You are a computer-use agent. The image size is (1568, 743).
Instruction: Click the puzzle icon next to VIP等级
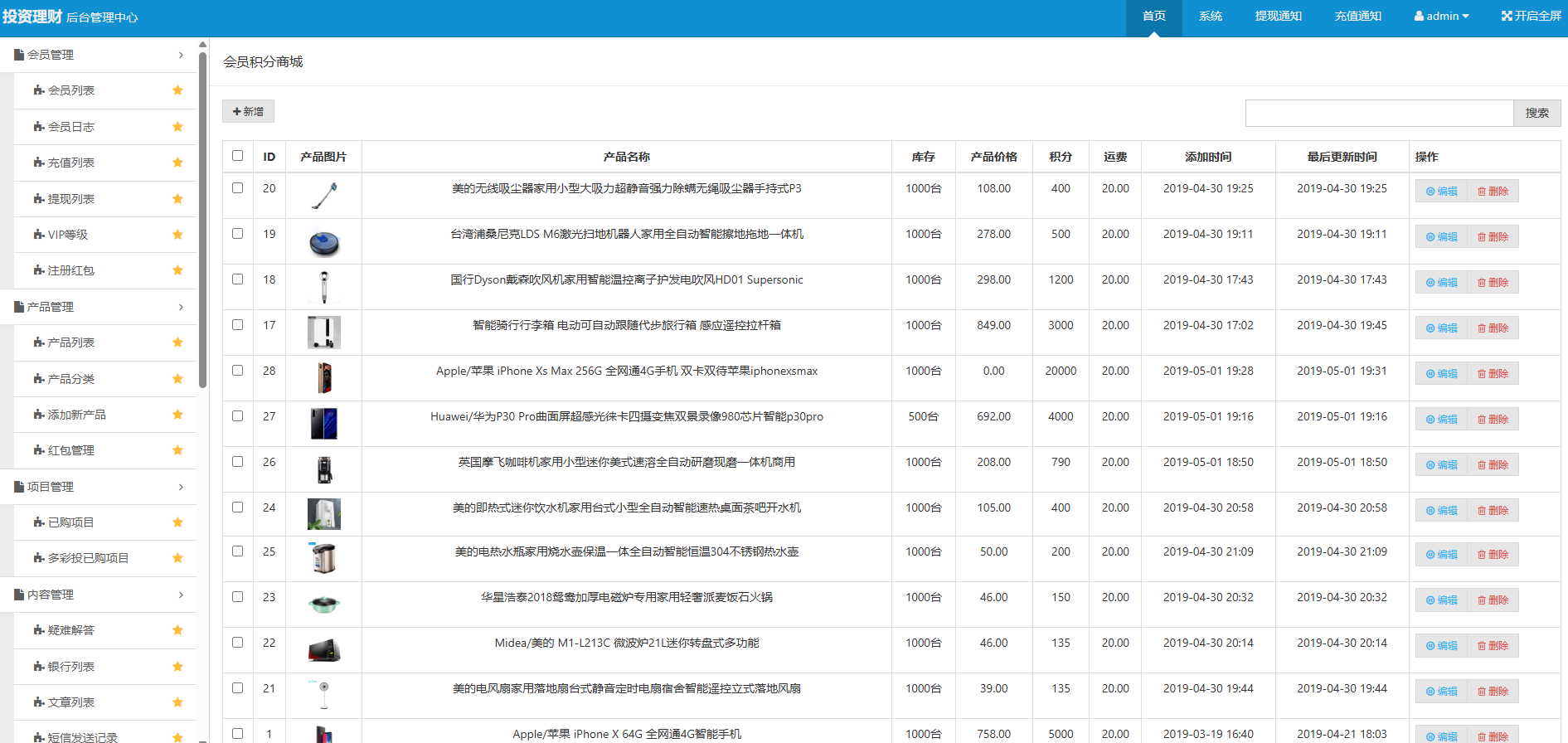click(39, 235)
